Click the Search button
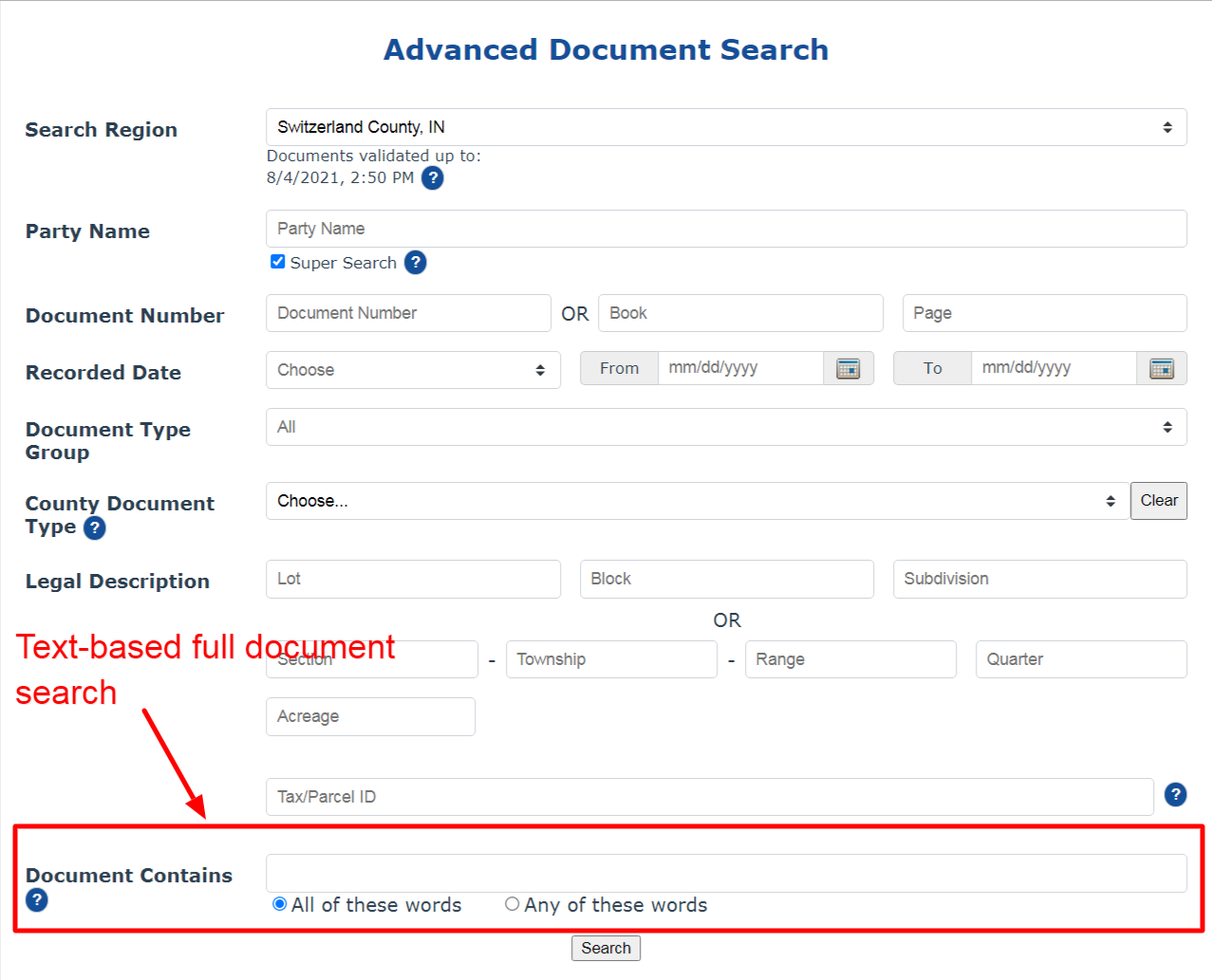The height and width of the screenshot is (980, 1212). [606, 948]
